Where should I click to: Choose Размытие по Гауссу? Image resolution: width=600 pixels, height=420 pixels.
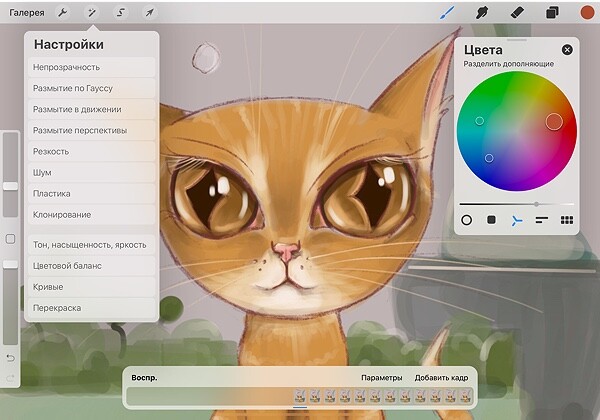[91, 88]
